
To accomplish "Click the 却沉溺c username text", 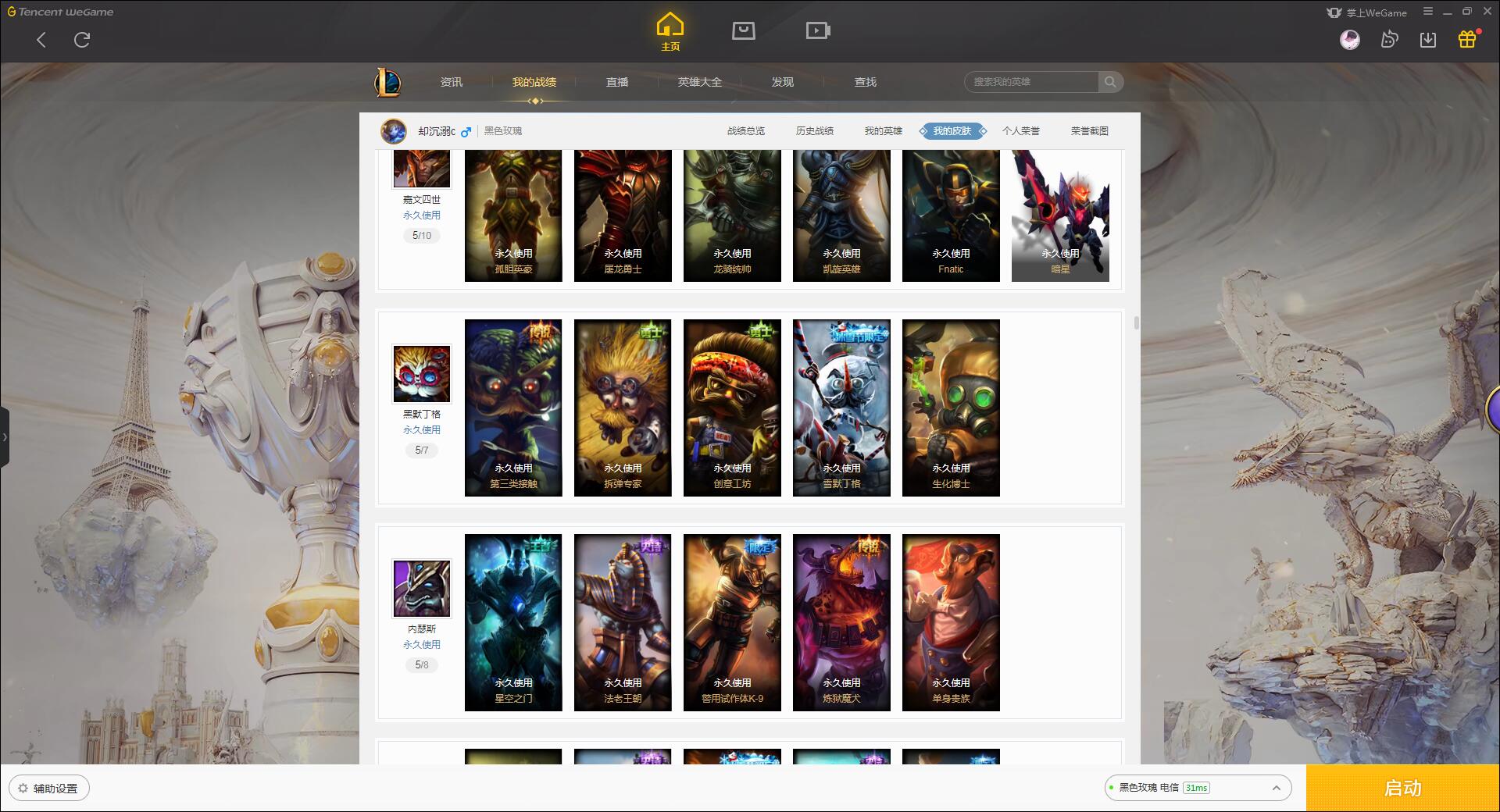I will 437,131.
